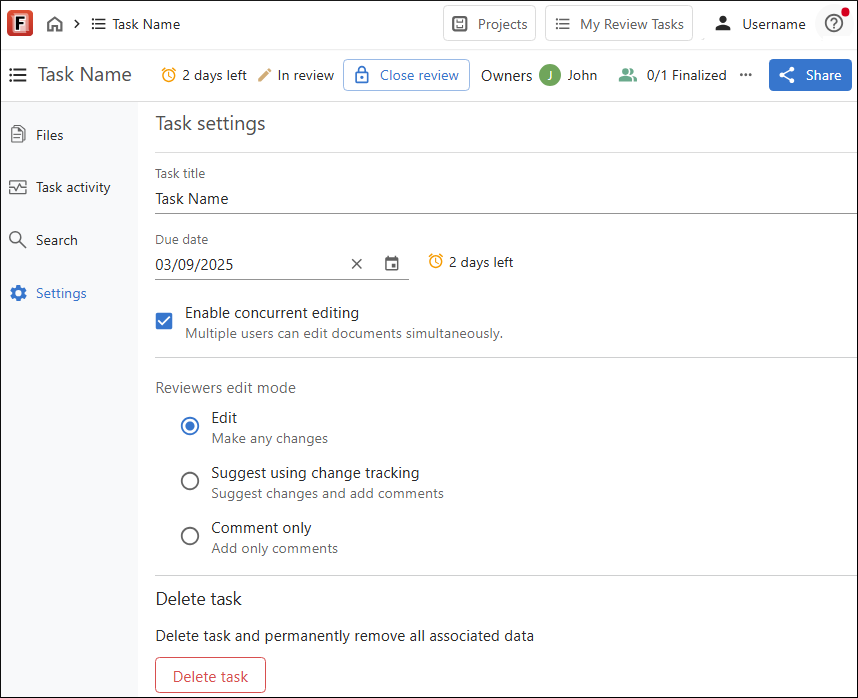Open Files in the sidebar
The width and height of the screenshot is (858, 698).
[x=49, y=135]
